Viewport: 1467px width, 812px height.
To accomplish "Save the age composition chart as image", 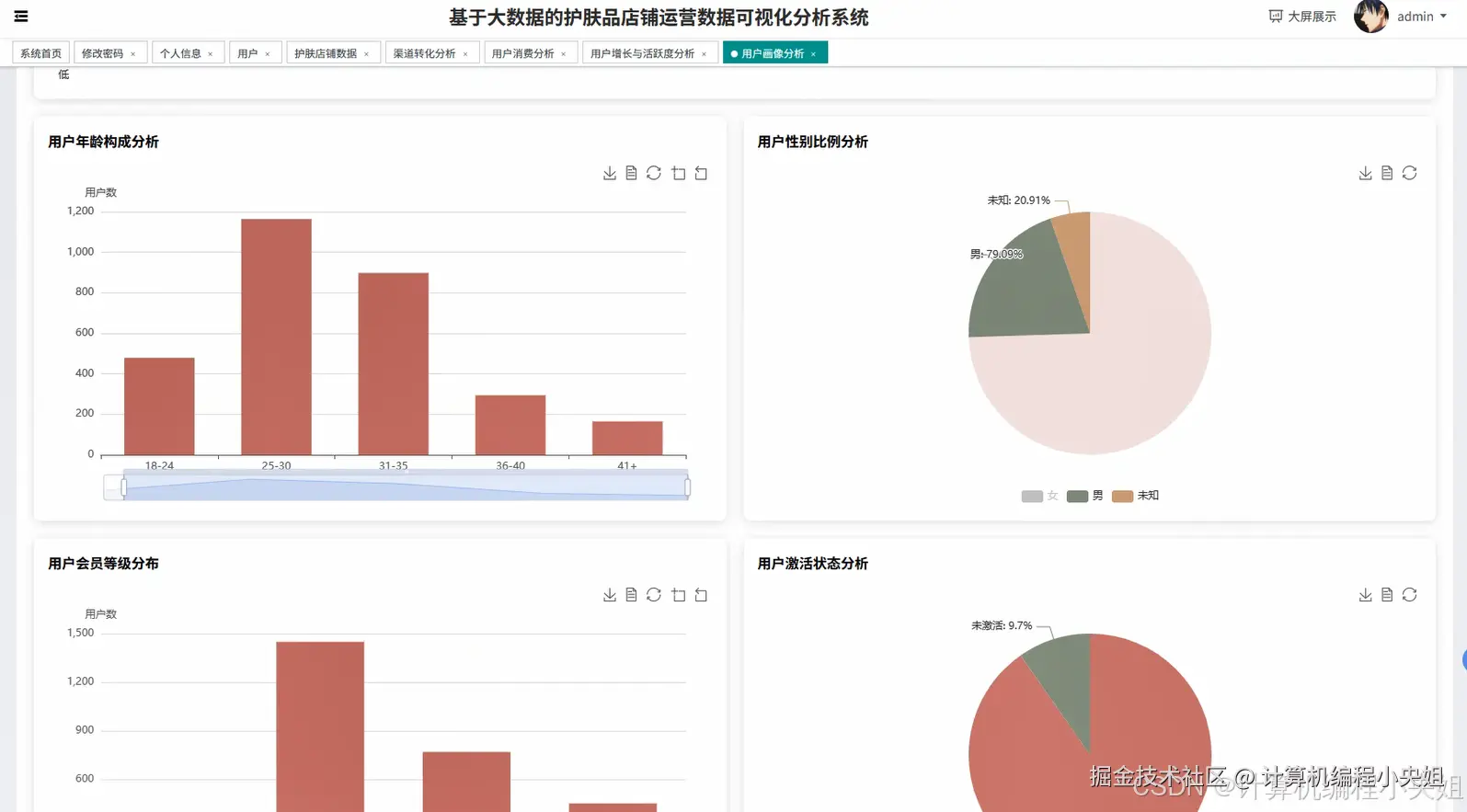I will tap(609, 174).
